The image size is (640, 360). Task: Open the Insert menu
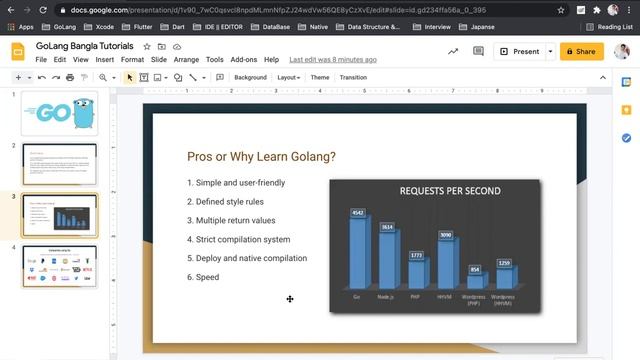[105, 60]
